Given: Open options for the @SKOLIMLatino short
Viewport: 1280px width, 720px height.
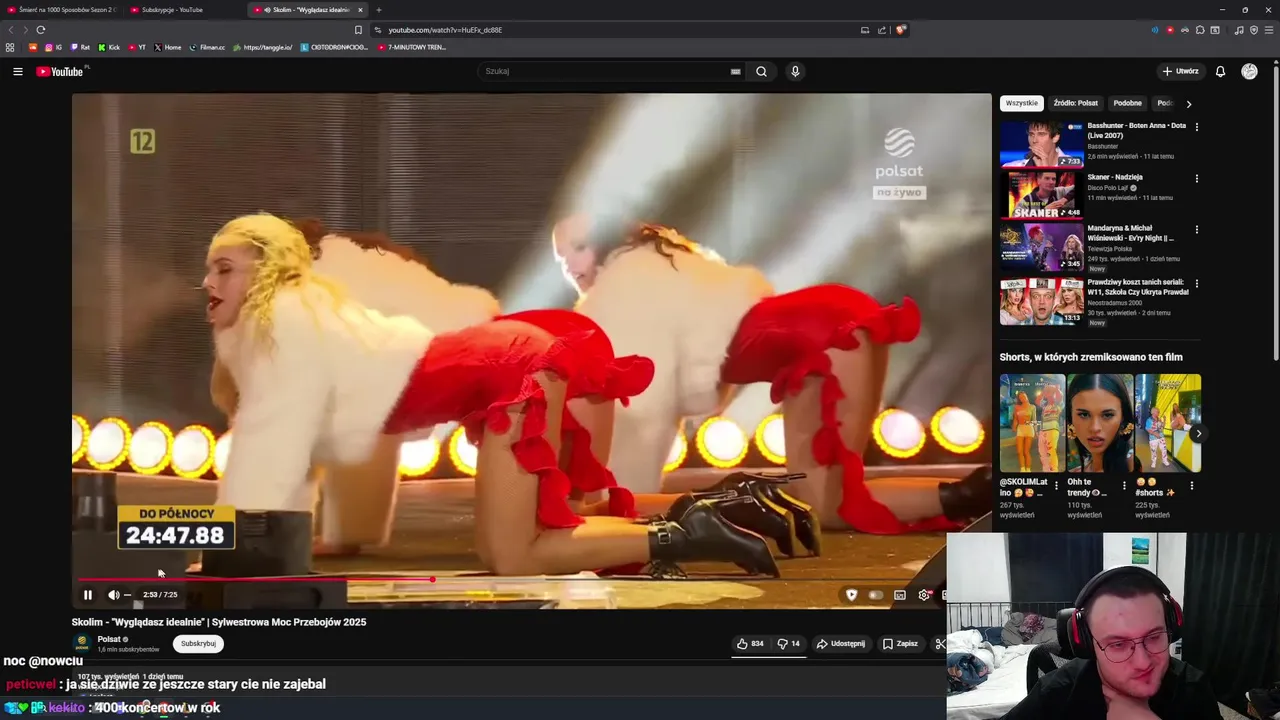Looking at the screenshot, I should coord(1056,485).
